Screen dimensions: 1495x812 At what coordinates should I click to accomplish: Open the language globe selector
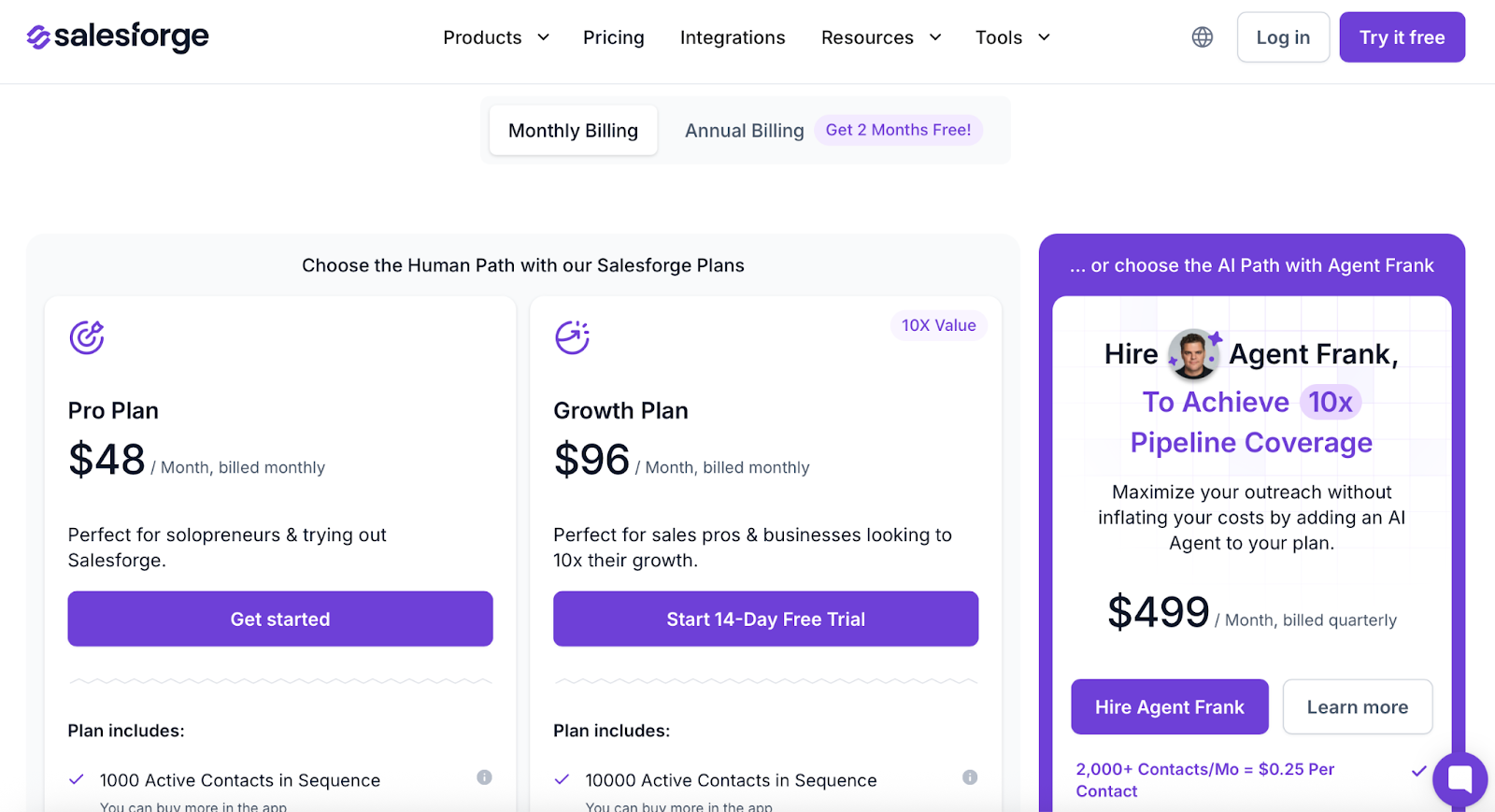[x=1203, y=37]
